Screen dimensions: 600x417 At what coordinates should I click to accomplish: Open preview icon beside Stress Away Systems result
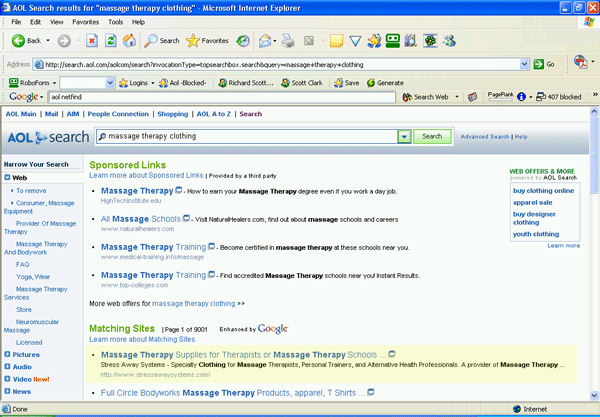point(392,354)
